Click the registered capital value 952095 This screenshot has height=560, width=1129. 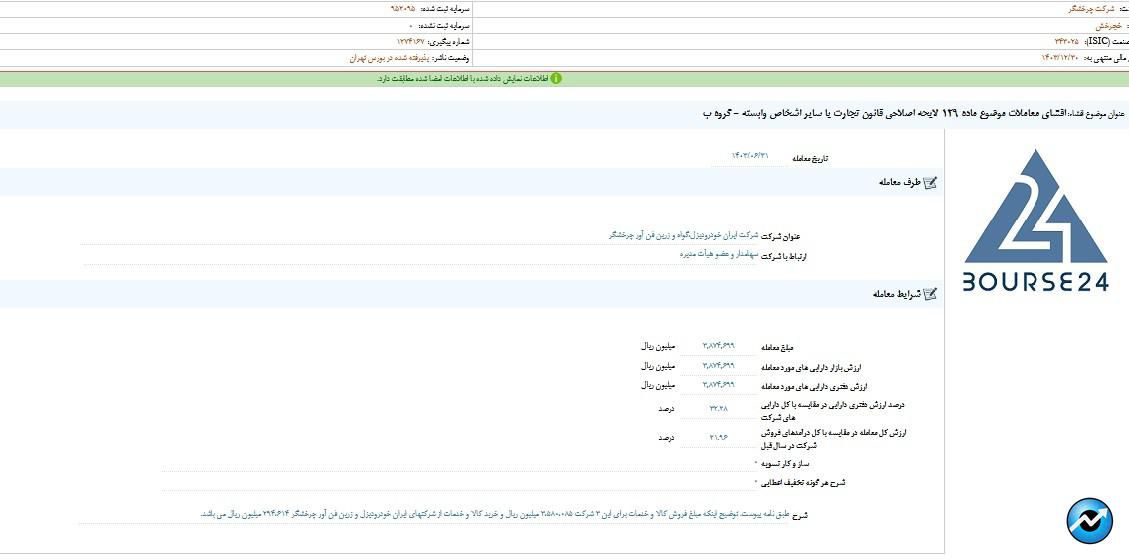pos(402,9)
